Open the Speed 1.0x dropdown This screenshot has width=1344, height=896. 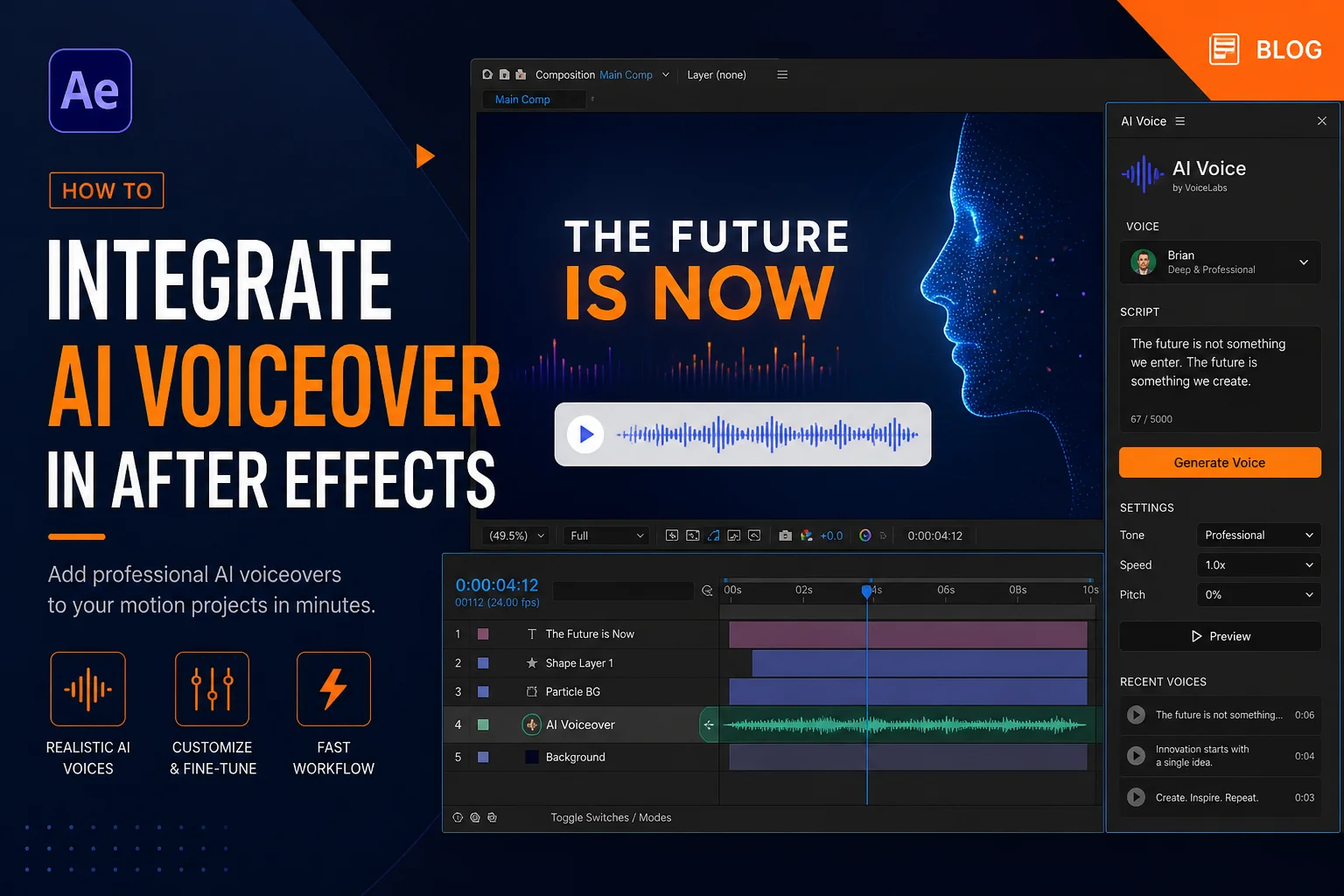click(x=1258, y=564)
